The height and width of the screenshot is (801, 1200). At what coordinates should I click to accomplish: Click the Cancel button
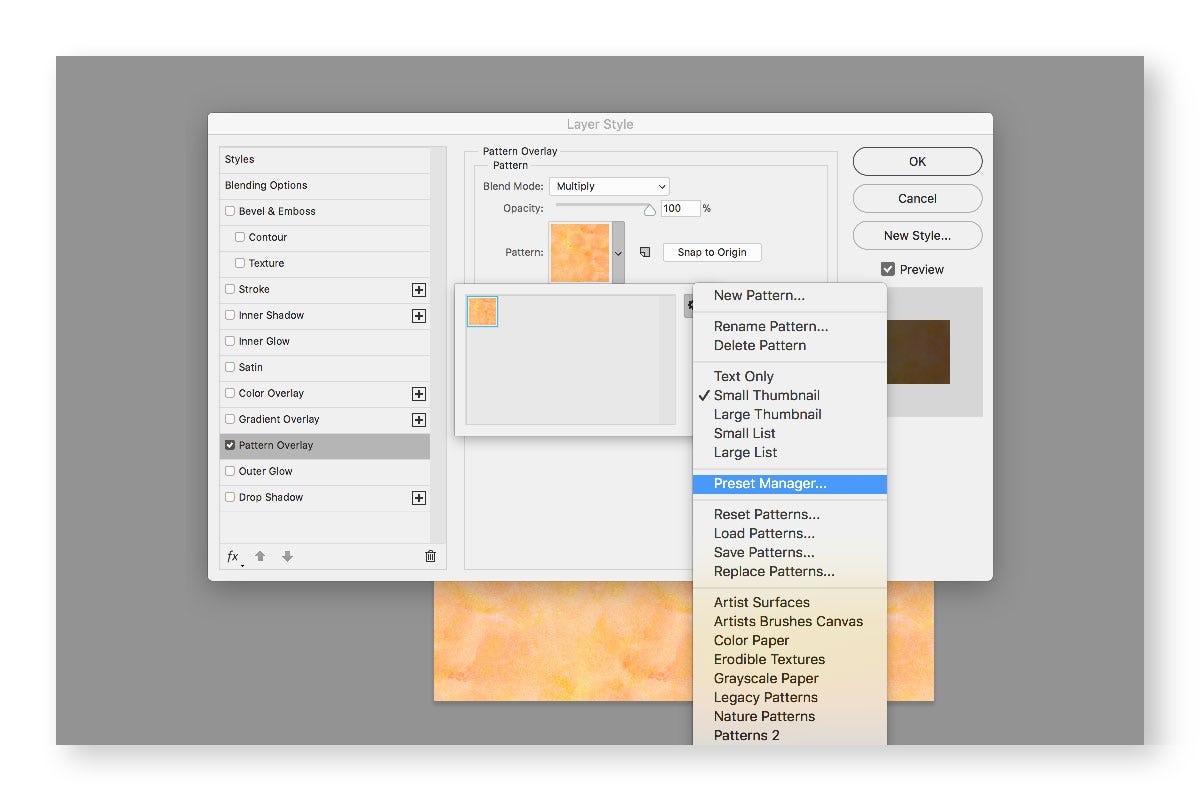pos(917,198)
